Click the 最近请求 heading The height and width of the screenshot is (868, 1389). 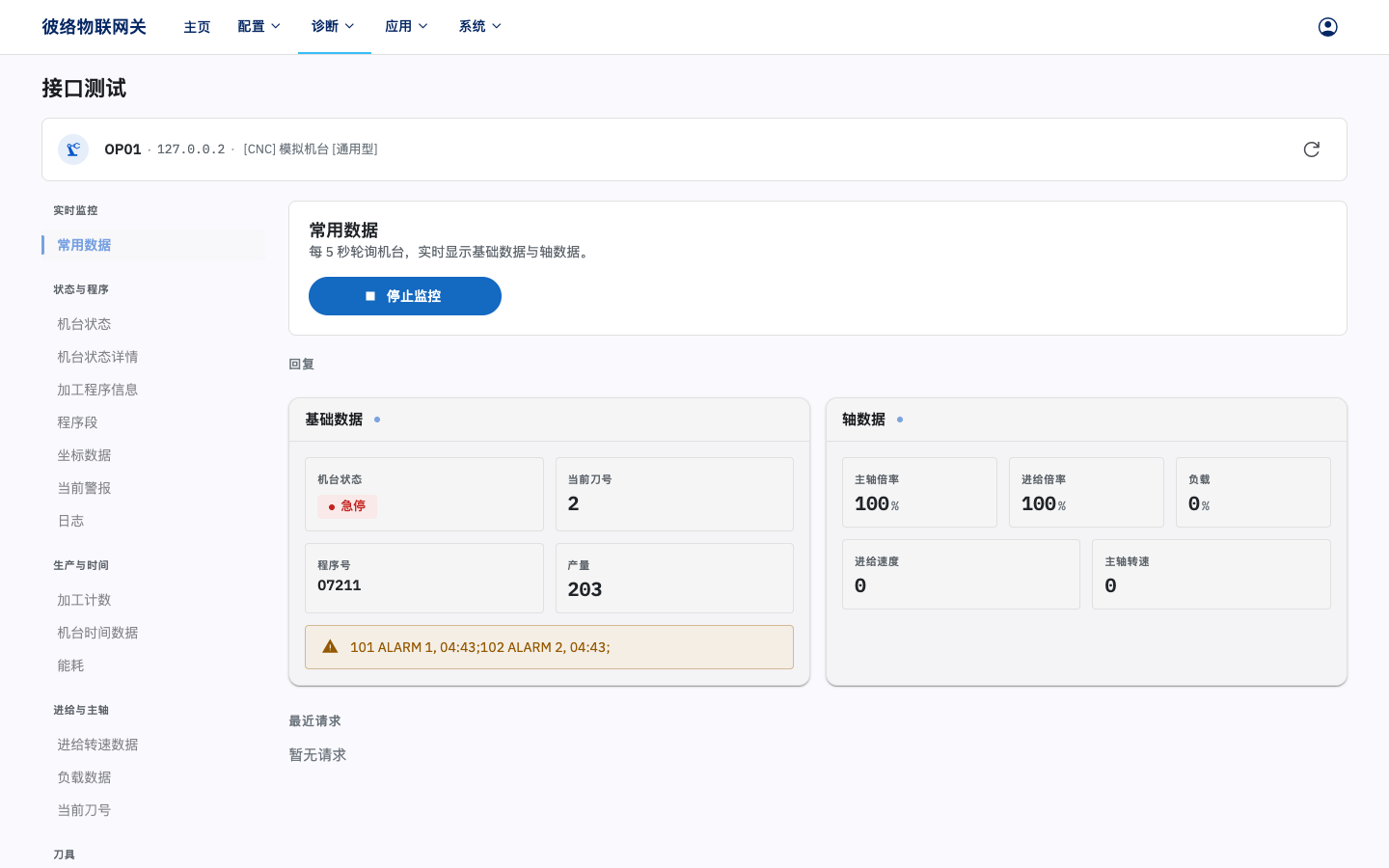(314, 721)
